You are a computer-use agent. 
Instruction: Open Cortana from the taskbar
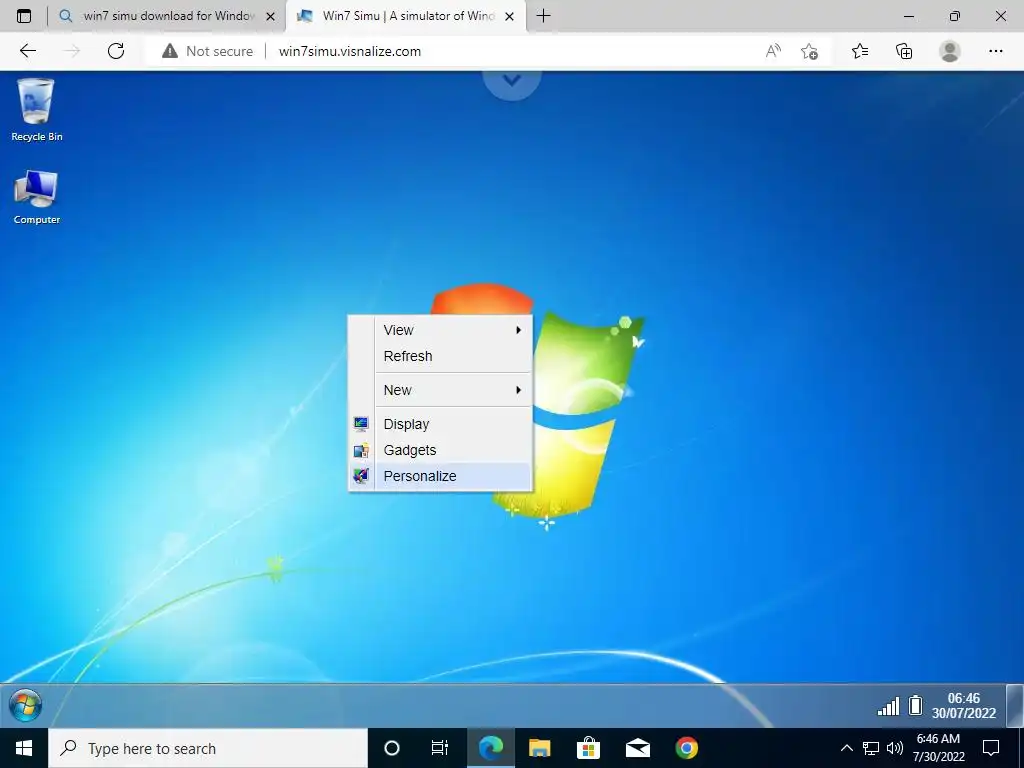(x=392, y=748)
